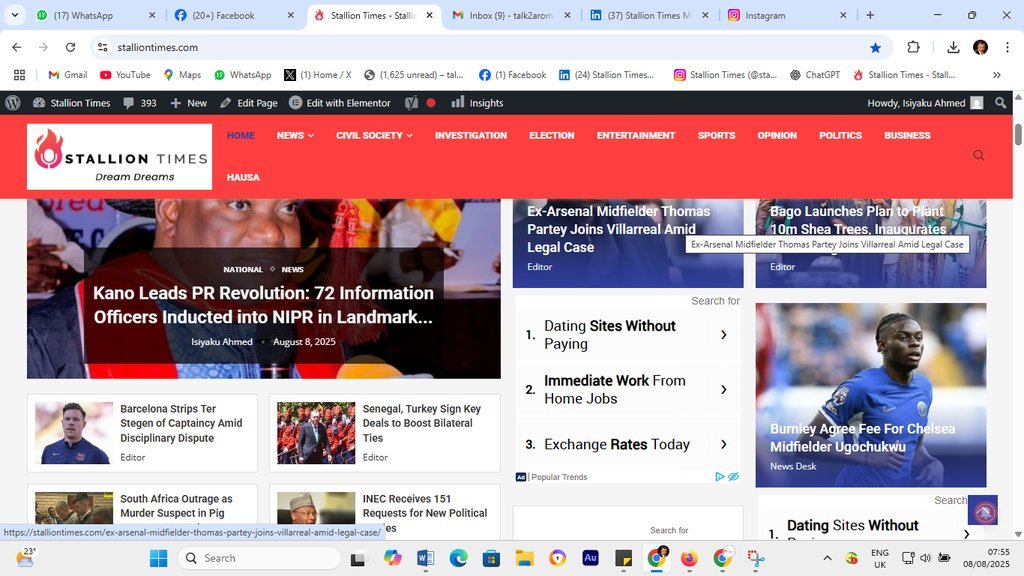Screen dimensions: 1024x576
Task: Open the Windows Start button
Action: 158,558
